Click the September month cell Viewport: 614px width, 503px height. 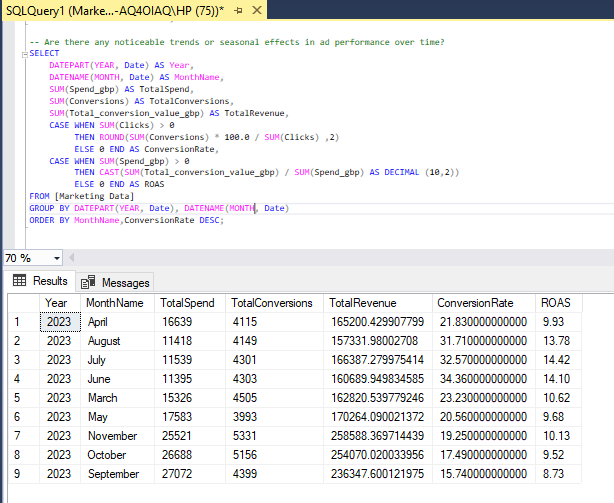pyautogui.click(x=117, y=474)
